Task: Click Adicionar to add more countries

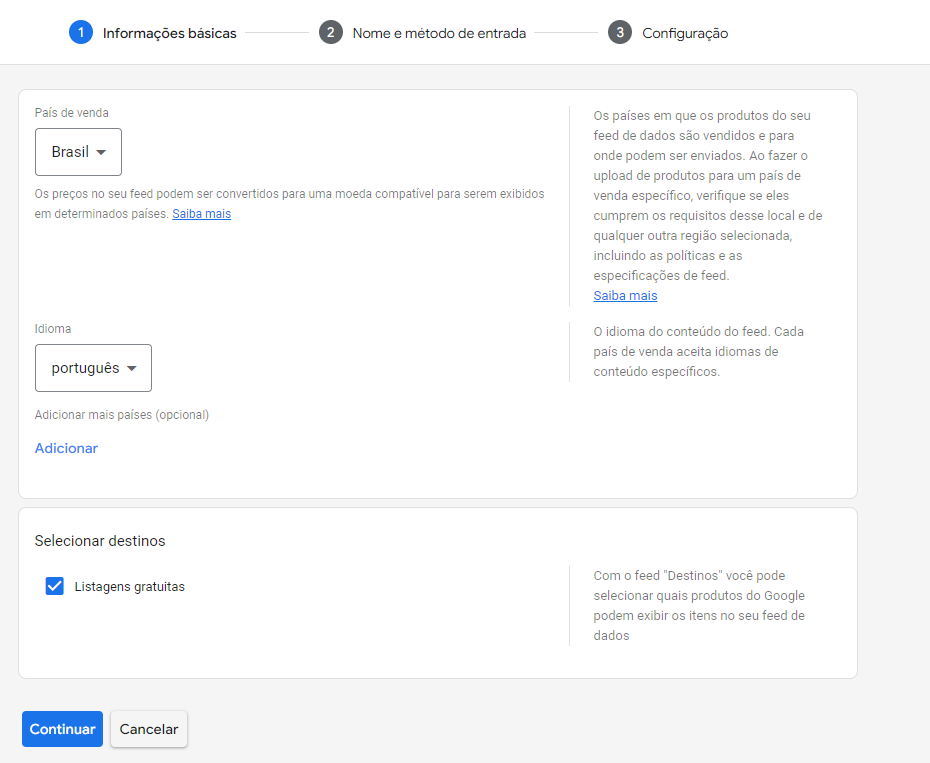Action: tap(66, 448)
